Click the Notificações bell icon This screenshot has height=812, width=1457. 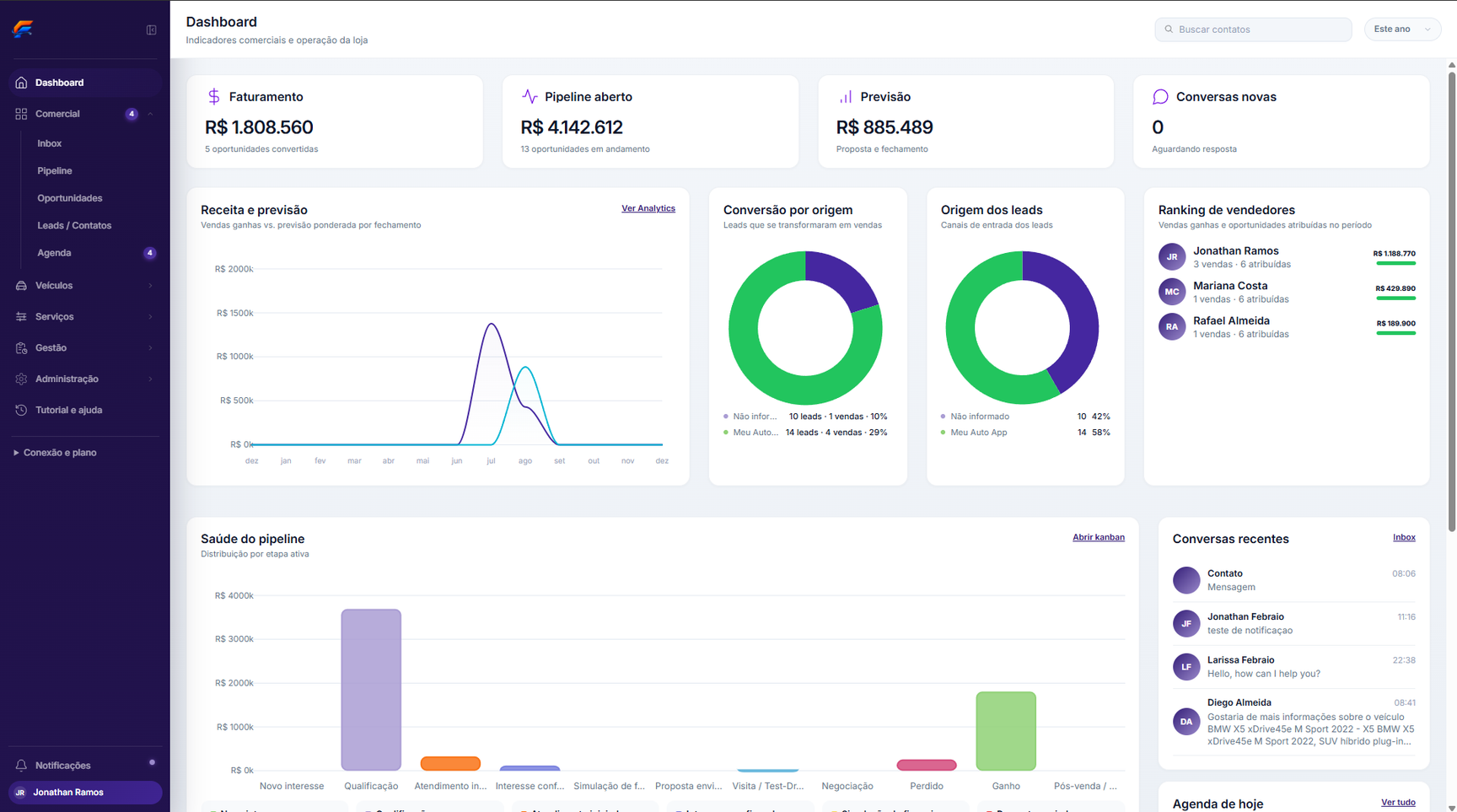click(21, 766)
